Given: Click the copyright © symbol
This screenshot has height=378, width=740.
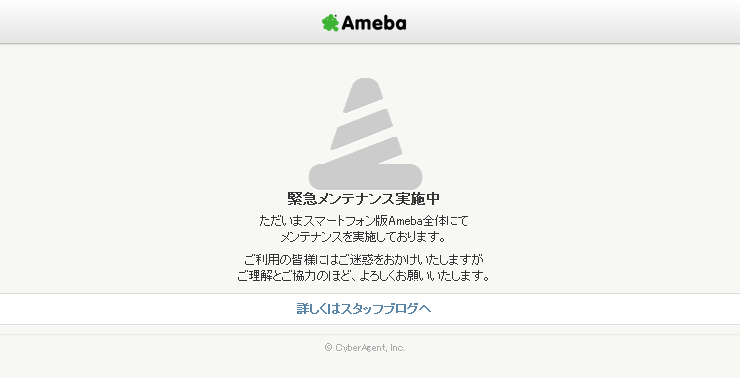Looking at the screenshot, I should (x=328, y=348).
